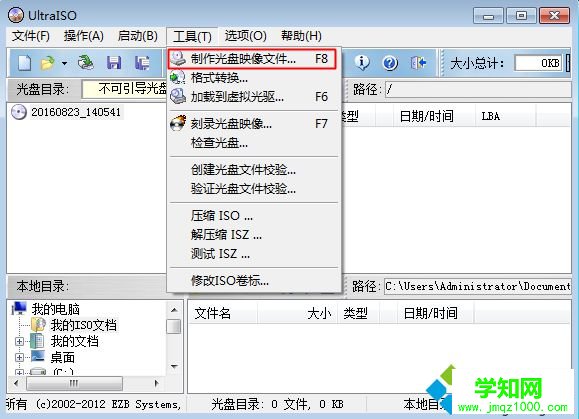The height and width of the screenshot is (419, 579).
Task: Click the upper 路径 field showing /
Action: tap(478, 89)
